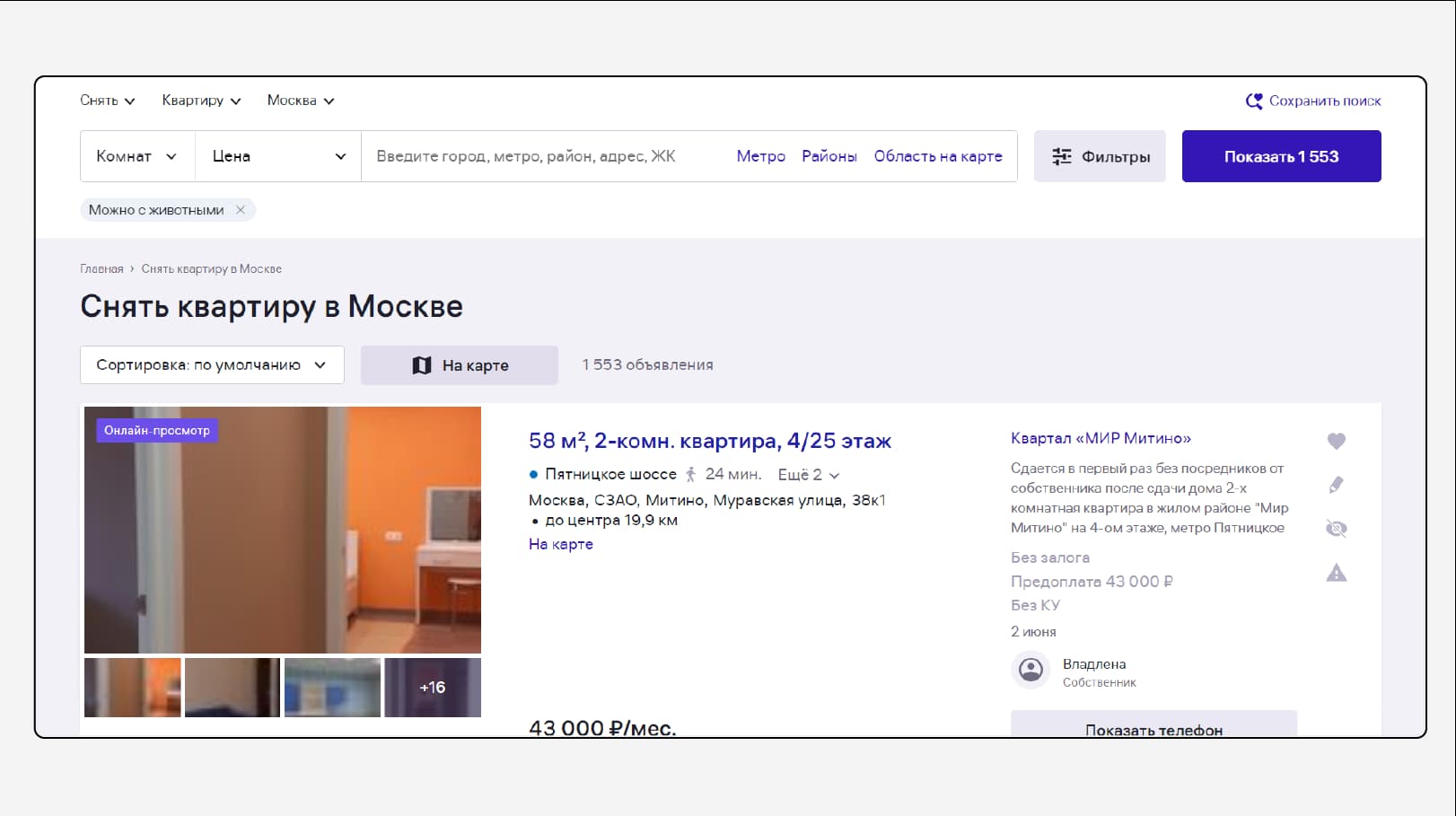Click the 43 000 ₽/мес. price text
1456x816 pixels.
coord(602,727)
